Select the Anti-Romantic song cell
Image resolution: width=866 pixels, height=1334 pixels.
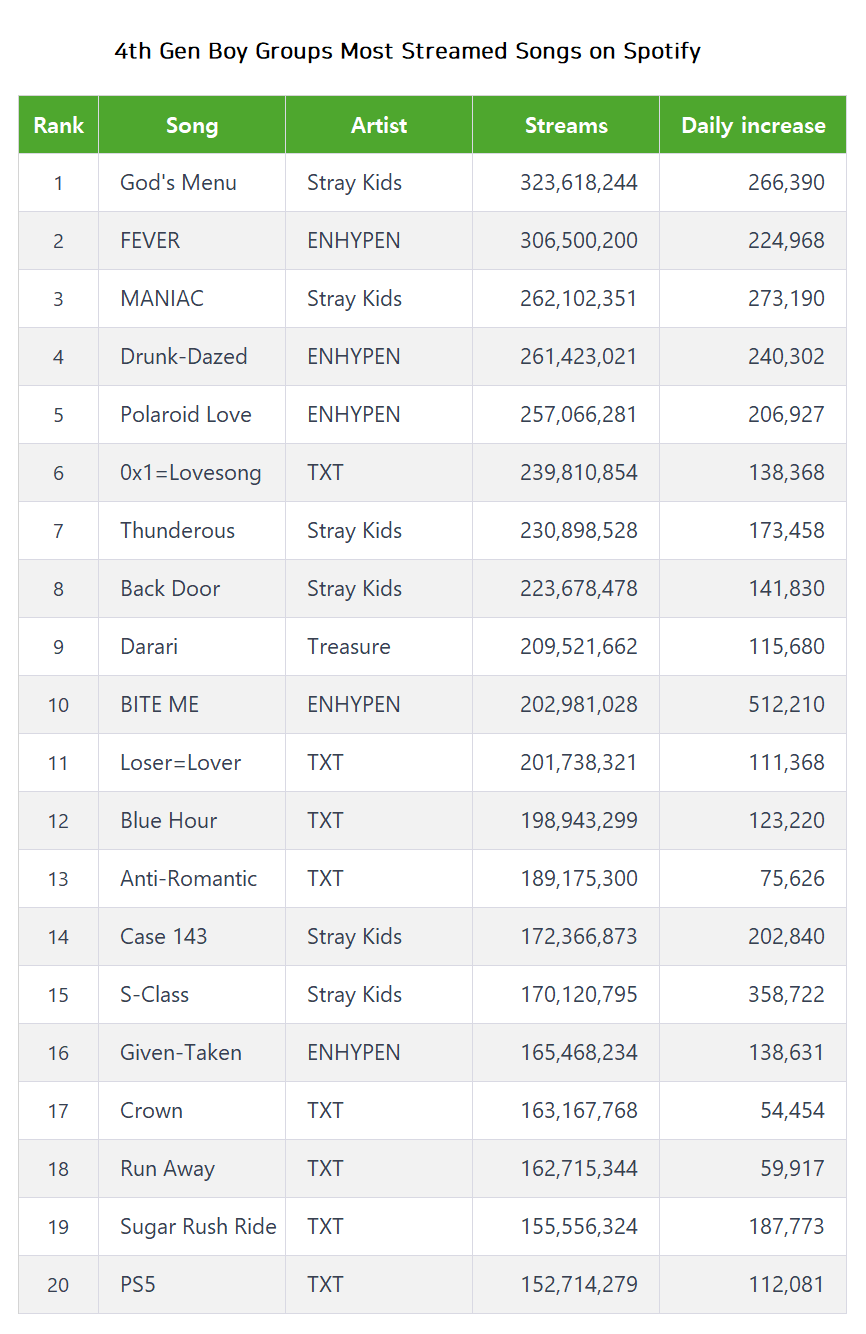pos(189,879)
